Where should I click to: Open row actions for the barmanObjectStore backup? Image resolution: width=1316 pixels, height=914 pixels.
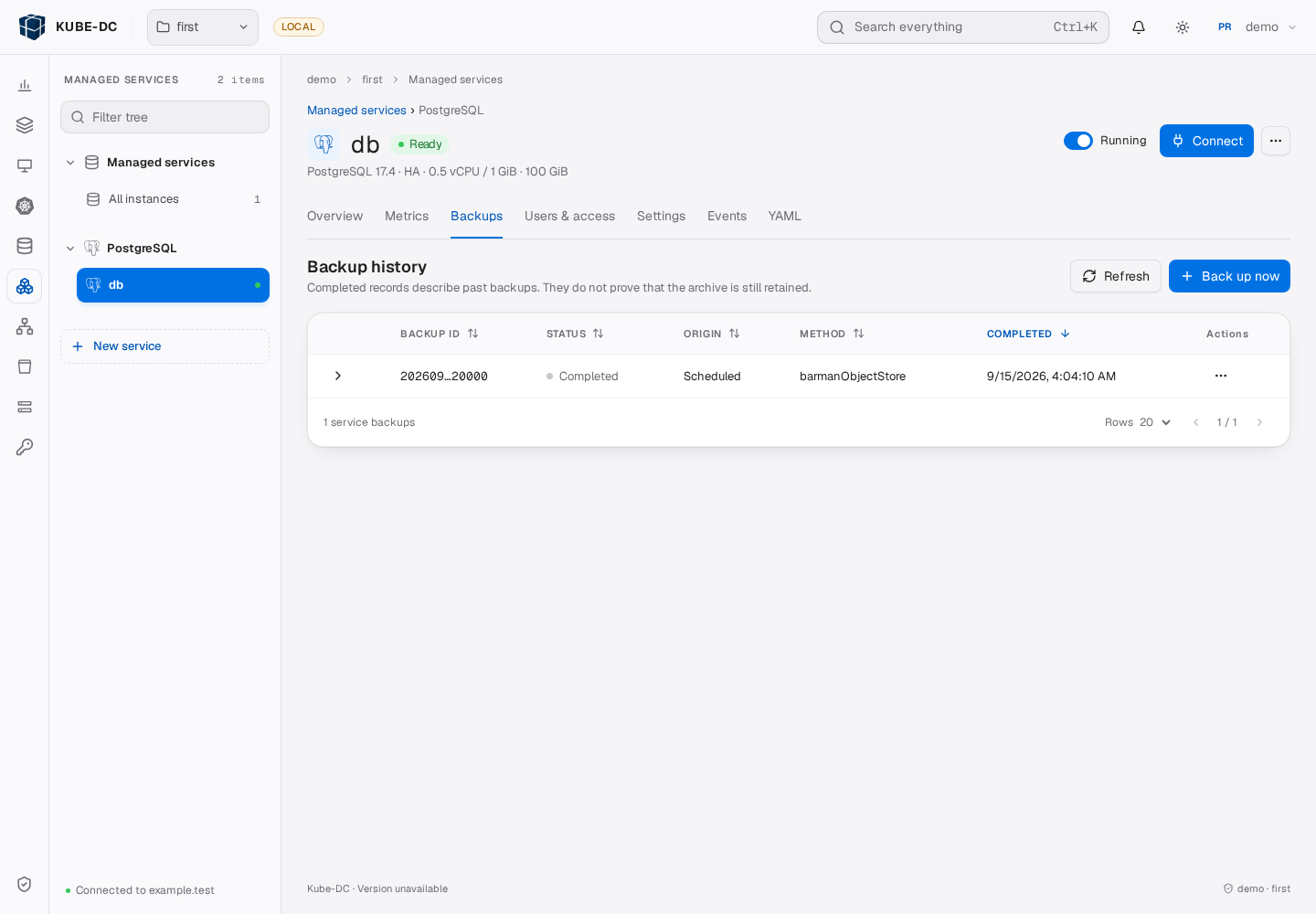(x=1221, y=376)
